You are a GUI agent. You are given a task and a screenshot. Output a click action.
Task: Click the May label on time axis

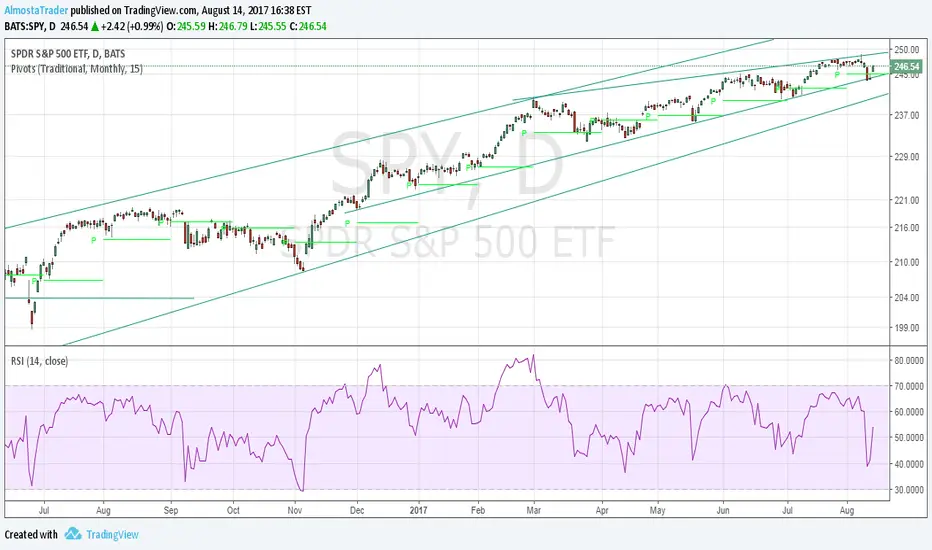(x=657, y=510)
